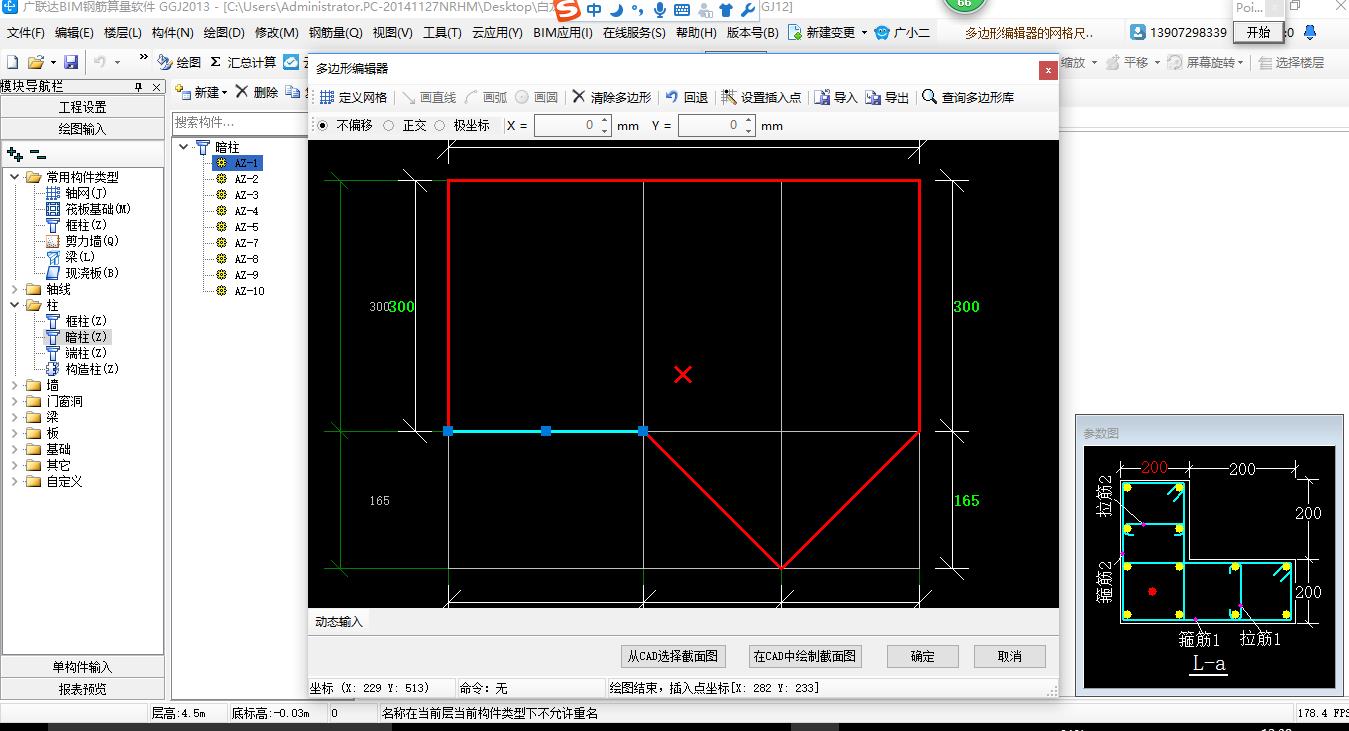Click the 单构件输入 panel button
The width and height of the screenshot is (1349, 731).
pyautogui.click(x=83, y=667)
